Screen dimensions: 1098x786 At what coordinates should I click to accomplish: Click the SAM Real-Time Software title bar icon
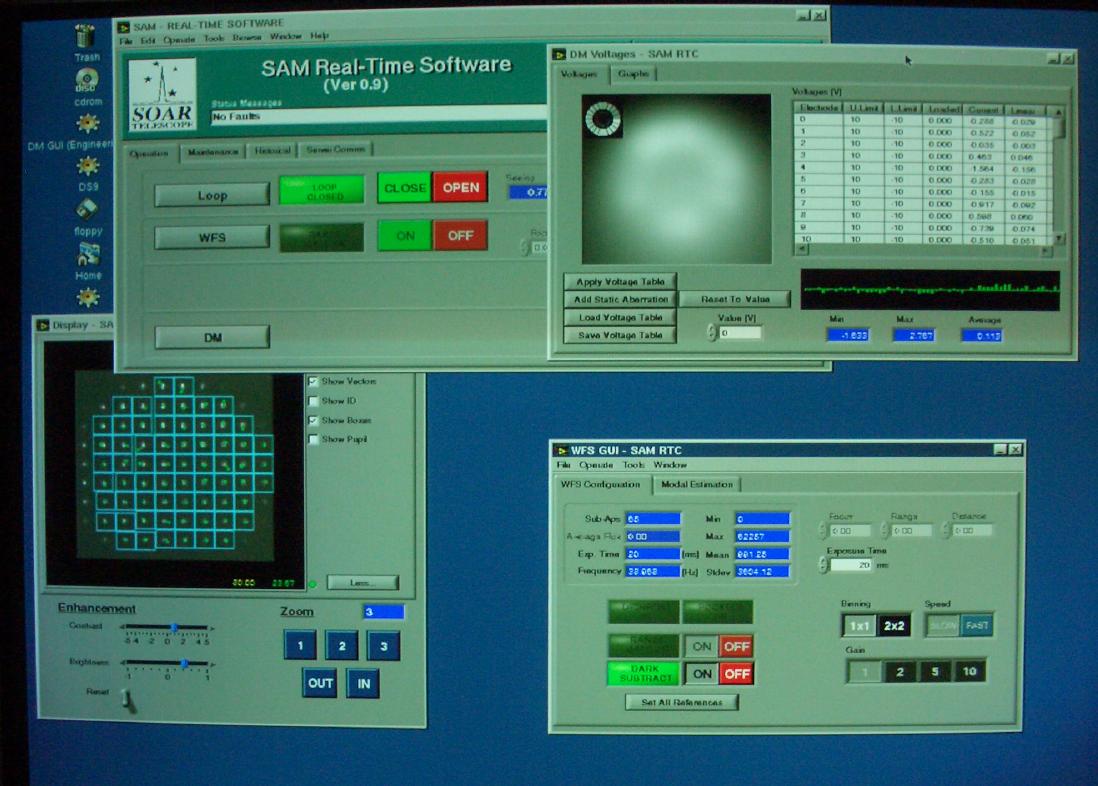(124, 27)
